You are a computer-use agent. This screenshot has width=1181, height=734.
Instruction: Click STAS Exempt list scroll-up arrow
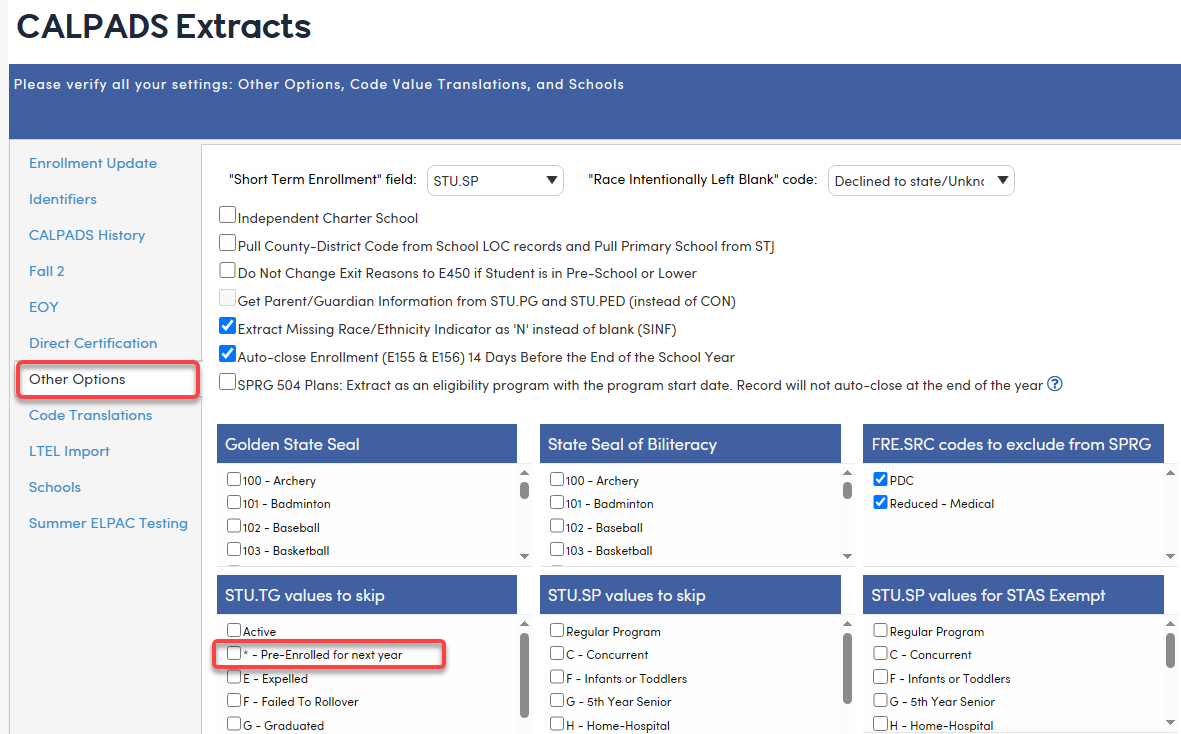click(1170, 623)
